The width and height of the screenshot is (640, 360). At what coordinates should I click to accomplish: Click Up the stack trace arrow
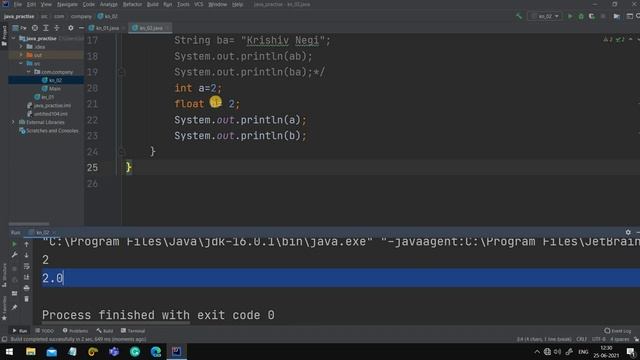click(x=27, y=244)
